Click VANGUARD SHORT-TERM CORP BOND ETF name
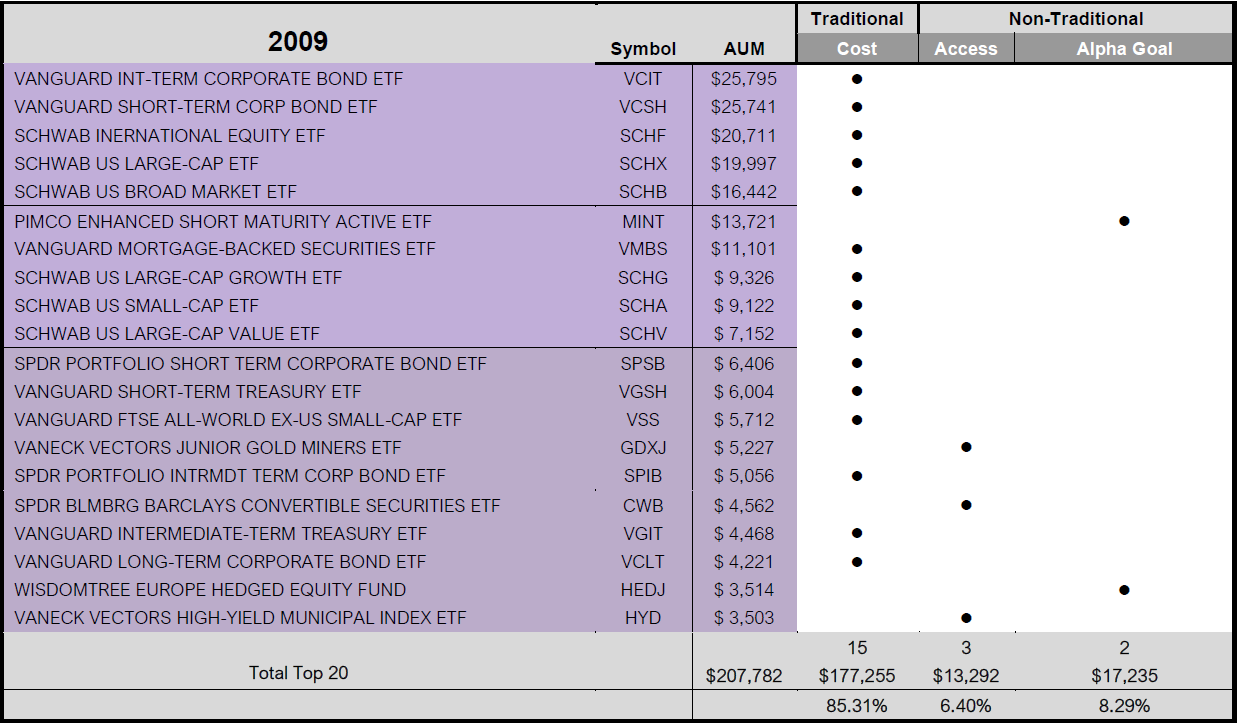This screenshot has width=1237, height=723. click(196, 106)
